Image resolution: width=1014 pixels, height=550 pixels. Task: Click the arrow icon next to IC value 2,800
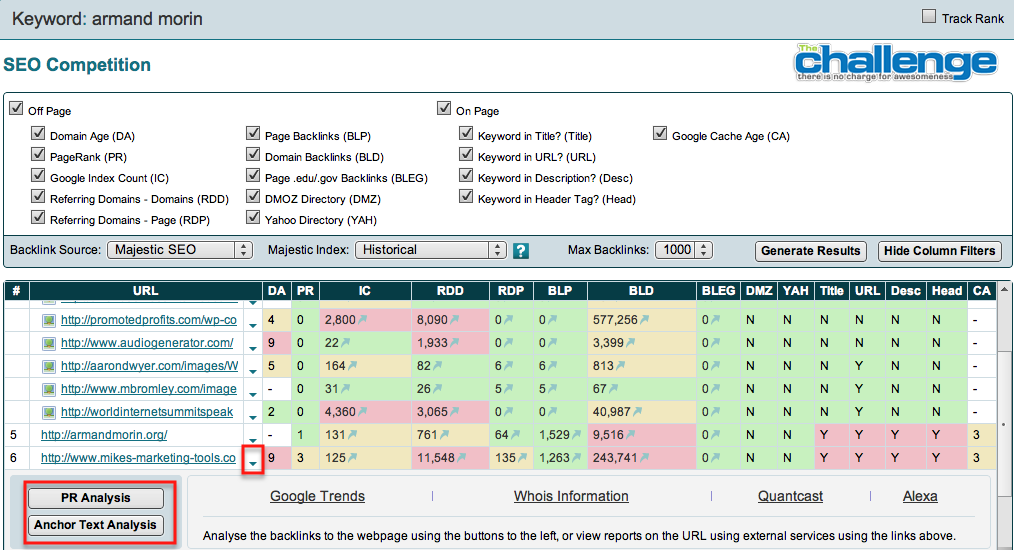363,320
